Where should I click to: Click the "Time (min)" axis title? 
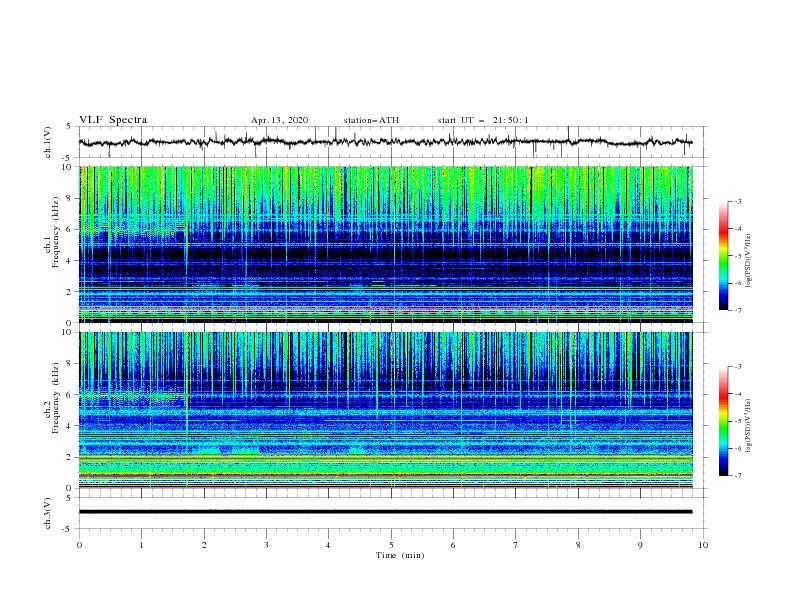(x=400, y=555)
